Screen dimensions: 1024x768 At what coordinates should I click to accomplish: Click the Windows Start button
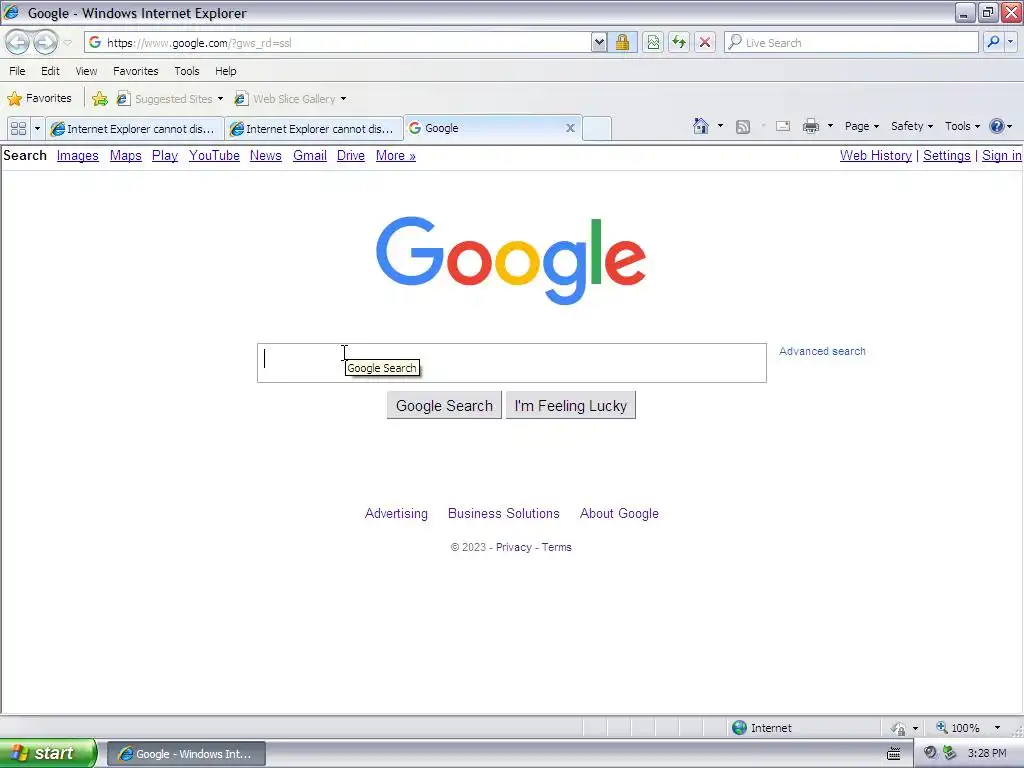coord(48,753)
